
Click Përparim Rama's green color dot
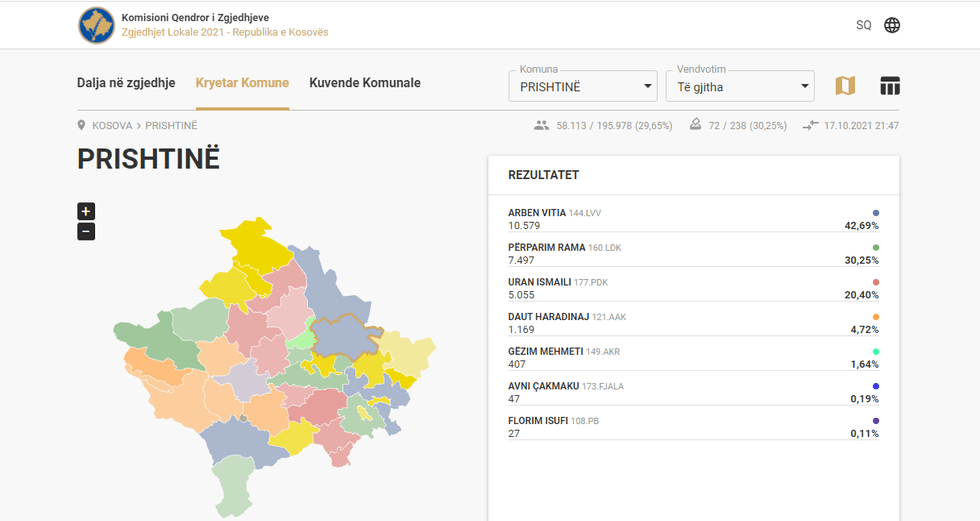click(876, 247)
